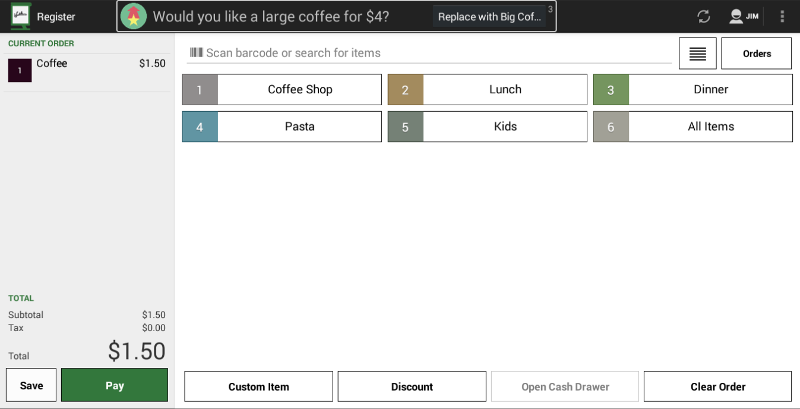This screenshot has height=409, width=800.
Task: Save the current order
Action: (31, 386)
